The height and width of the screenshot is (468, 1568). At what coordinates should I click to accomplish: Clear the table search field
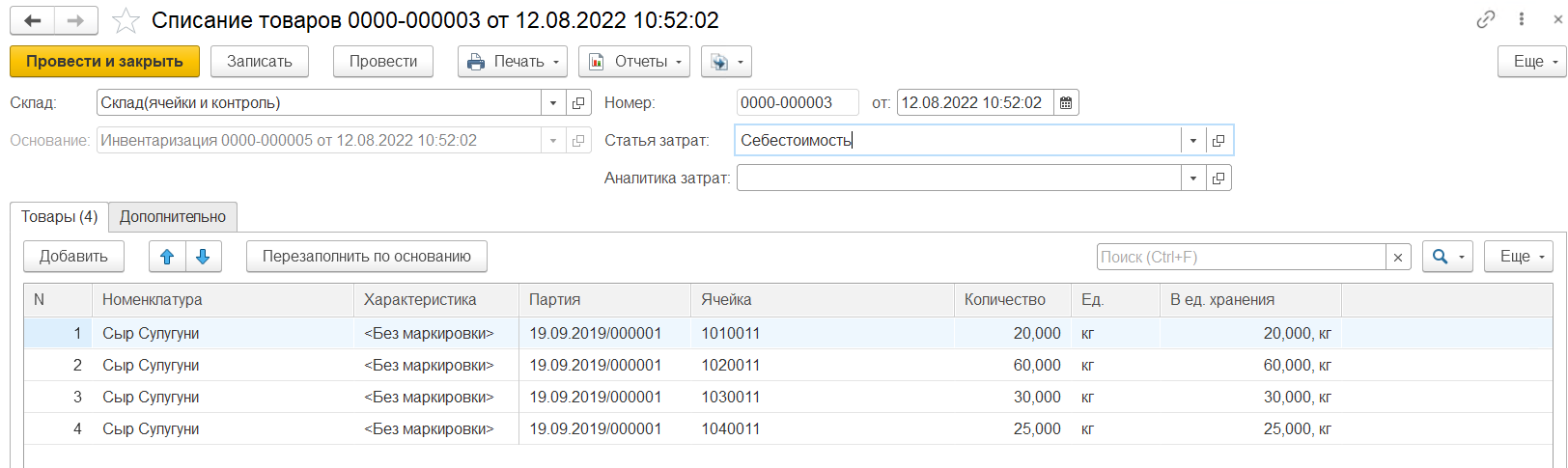pyautogui.click(x=1397, y=258)
